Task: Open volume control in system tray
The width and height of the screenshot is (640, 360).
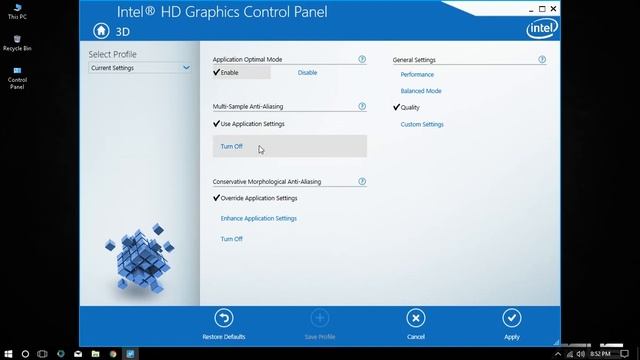Action: coord(581,354)
